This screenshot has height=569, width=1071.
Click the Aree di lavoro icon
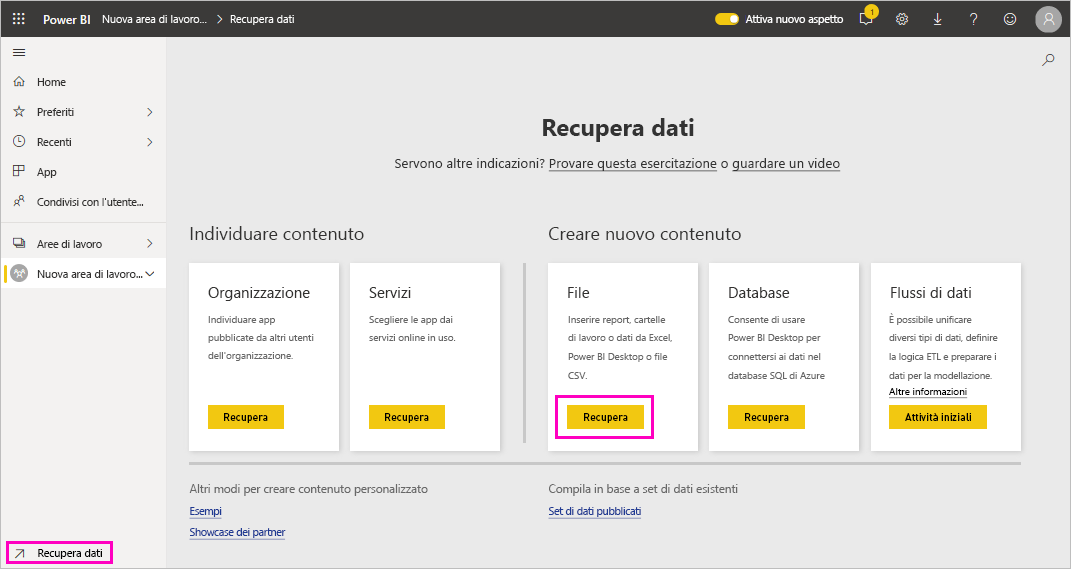(19, 243)
